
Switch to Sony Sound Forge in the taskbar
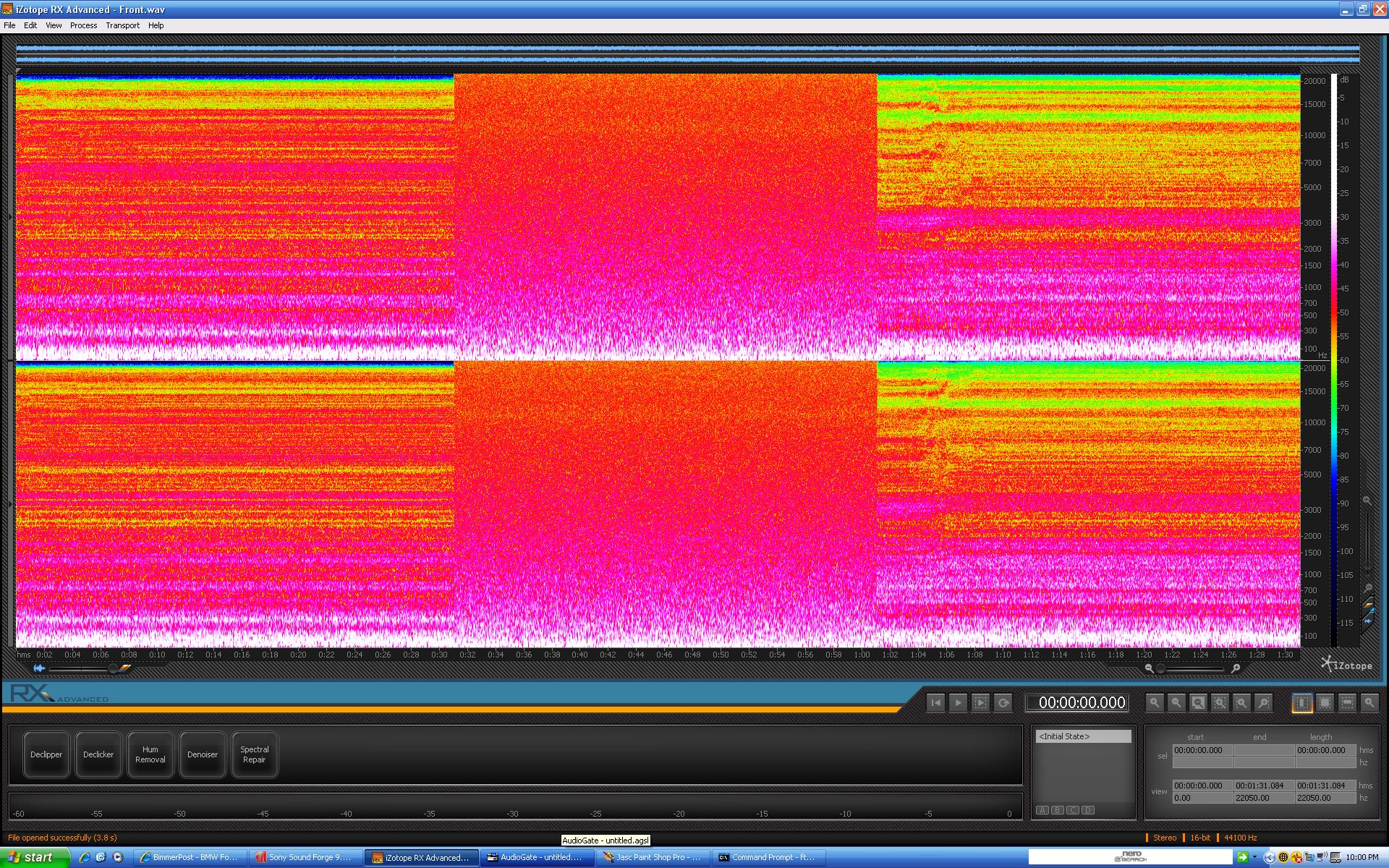pos(304,857)
